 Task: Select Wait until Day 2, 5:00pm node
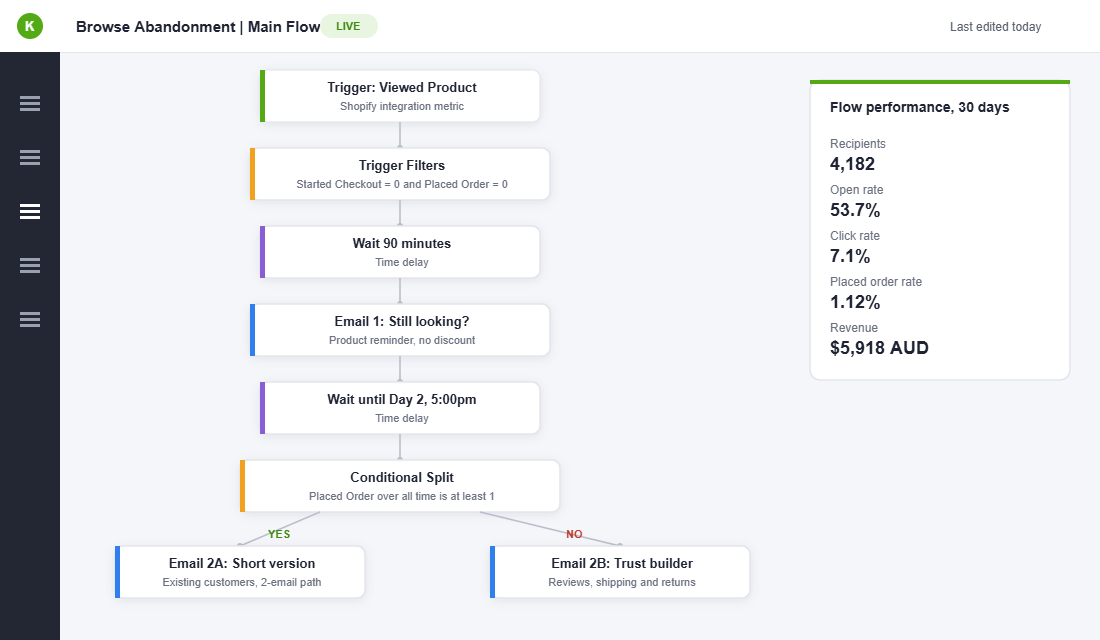[400, 408]
